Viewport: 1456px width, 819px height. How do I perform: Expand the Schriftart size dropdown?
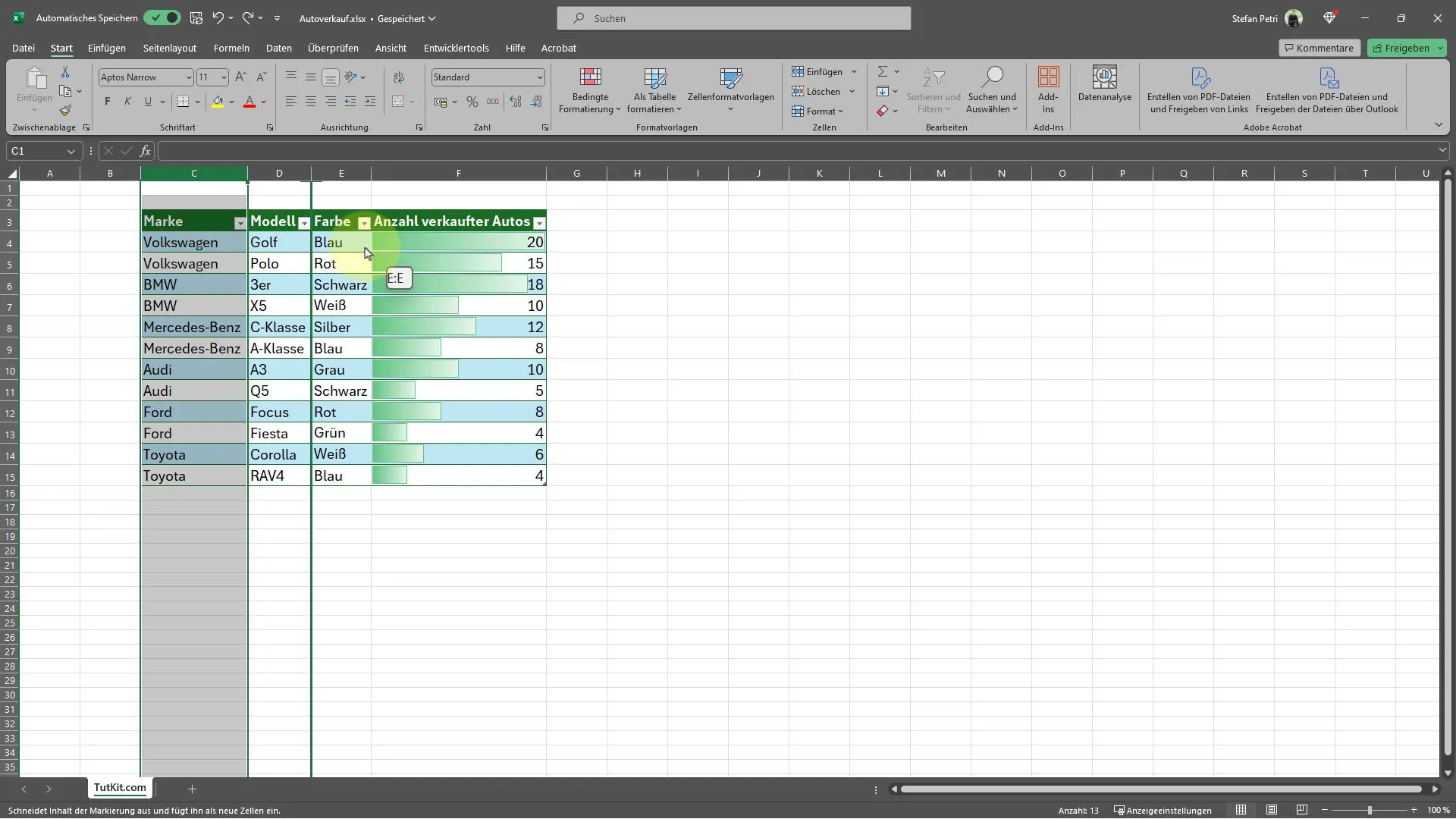click(222, 76)
